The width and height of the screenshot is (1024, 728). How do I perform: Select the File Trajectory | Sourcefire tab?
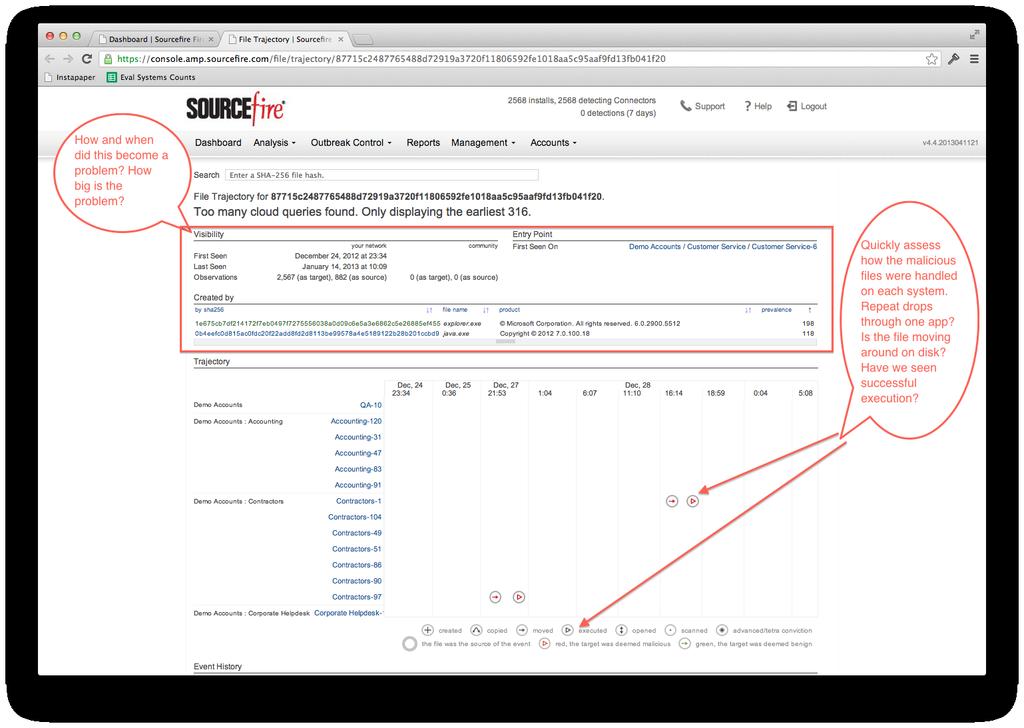coord(285,39)
